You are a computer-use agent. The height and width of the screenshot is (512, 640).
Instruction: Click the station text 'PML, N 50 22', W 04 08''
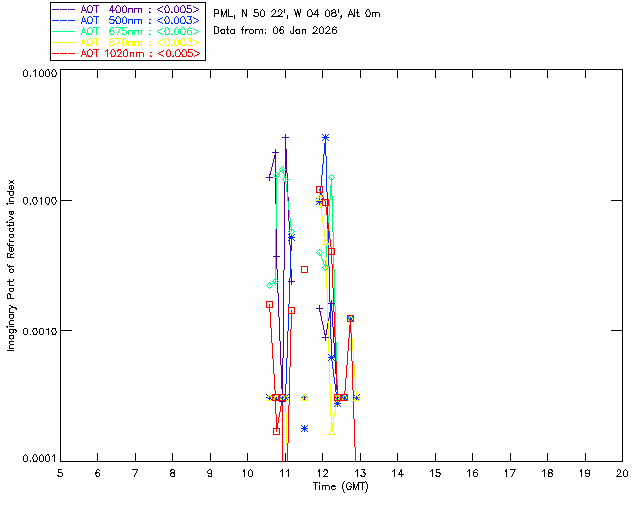coord(278,14)
